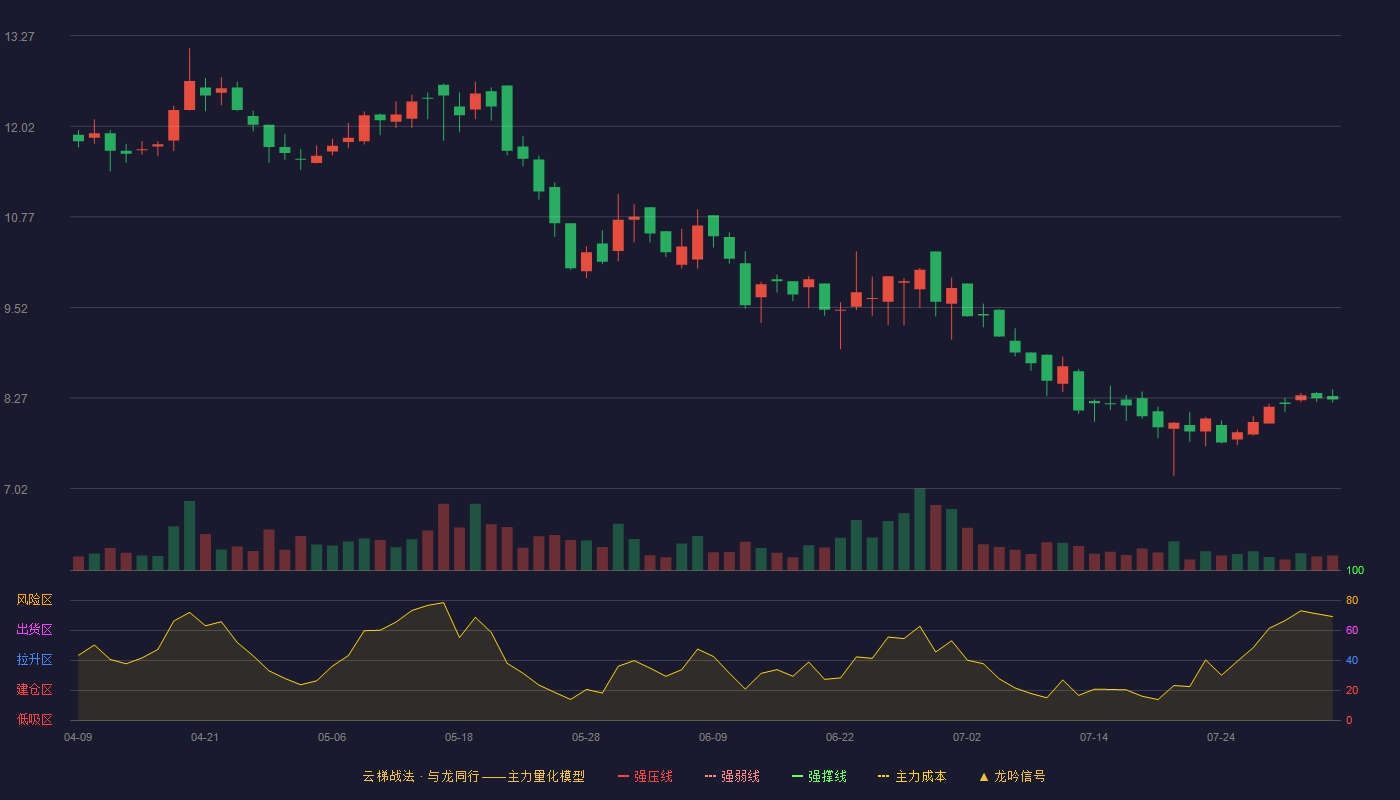Select the 13.27 price axis label
The width and height of the screenshot is (1400, 800).
20,37
